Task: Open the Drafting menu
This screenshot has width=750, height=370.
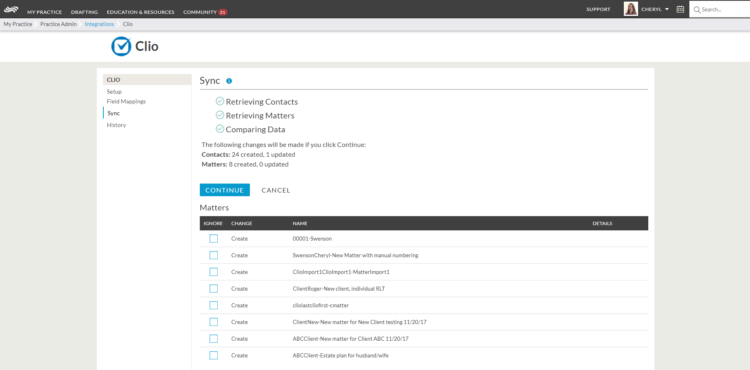Action: pos(84,12)
